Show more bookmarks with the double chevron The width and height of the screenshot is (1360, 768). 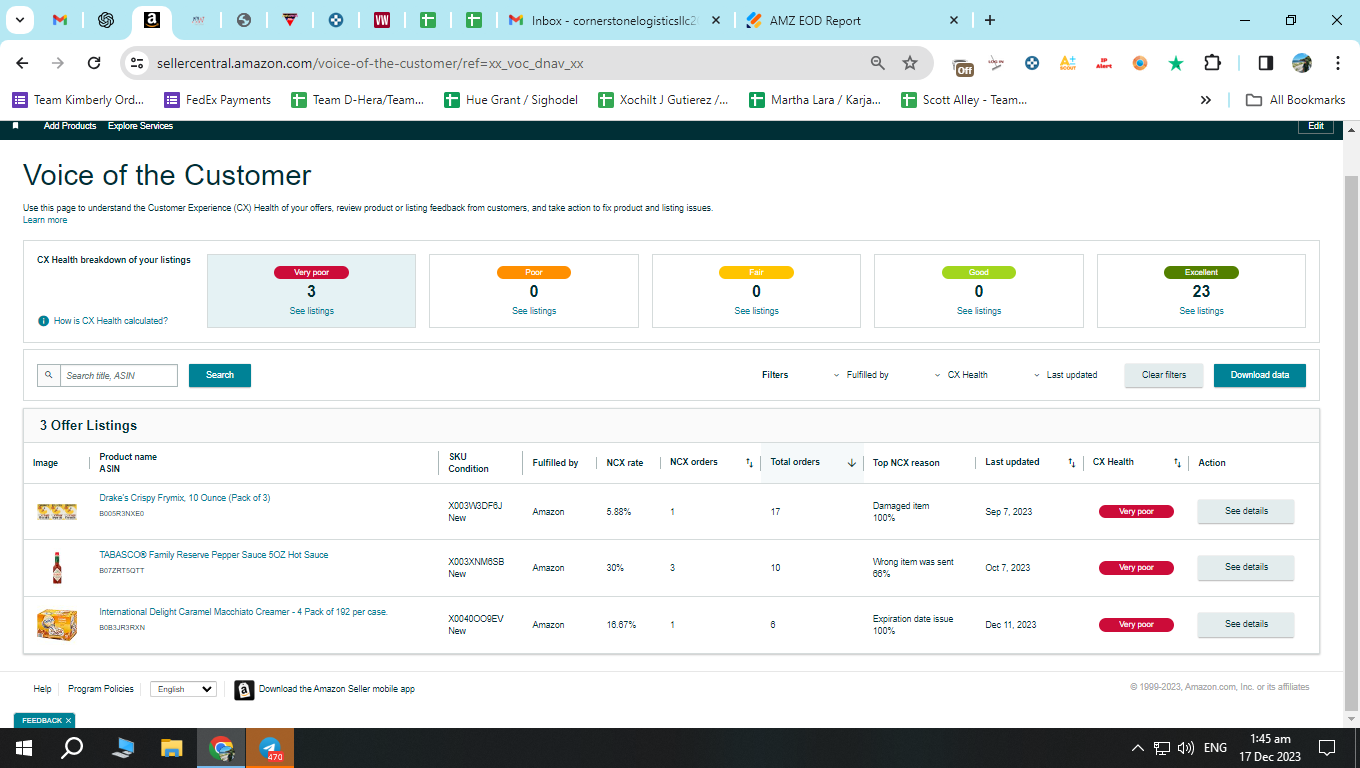tap(1206, 100)
